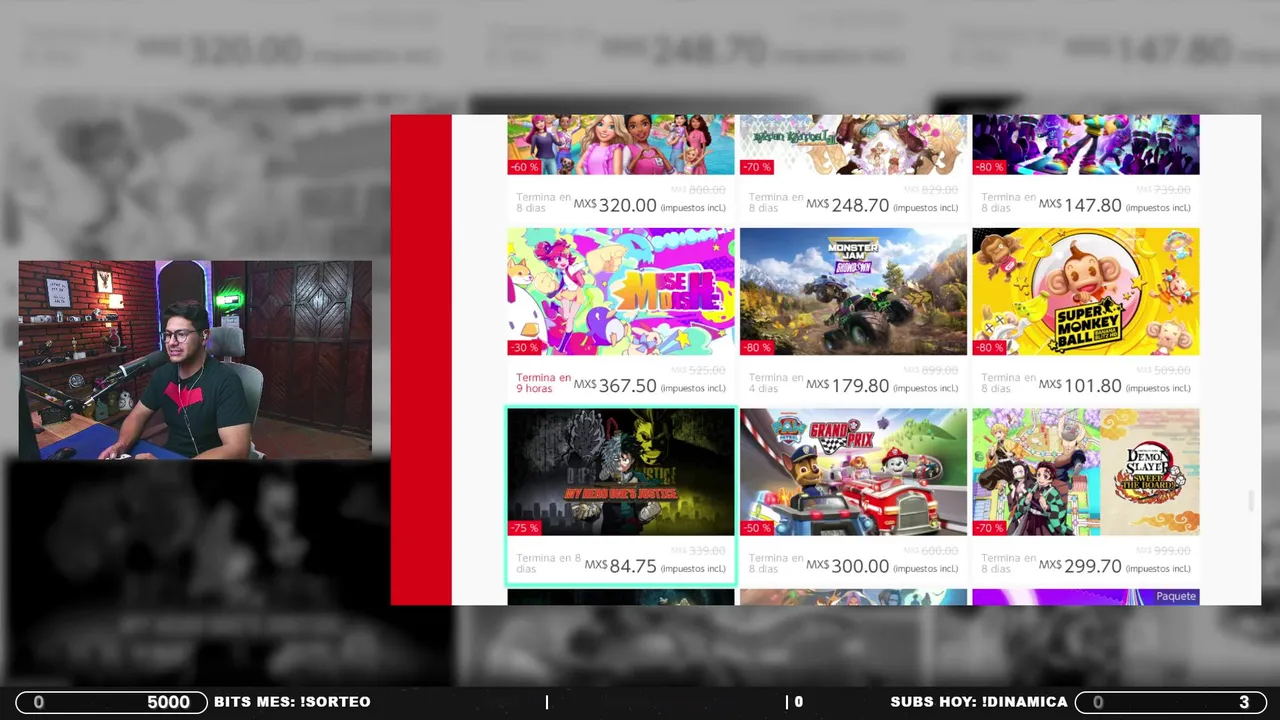Open the Muse Dash game thumbnail
This screenshot has width=1280, height=720.
[620, 291]
